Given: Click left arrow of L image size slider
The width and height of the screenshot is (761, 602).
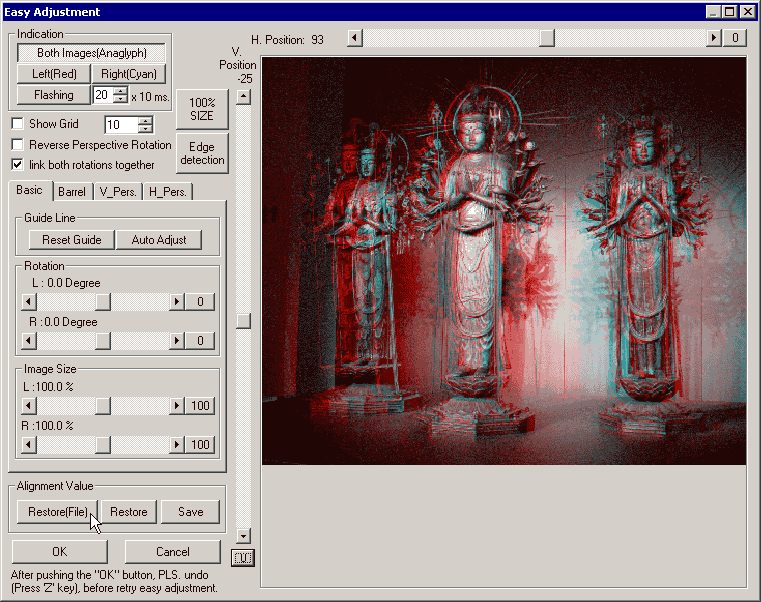Looking at the screenshot, I should 29,406.
